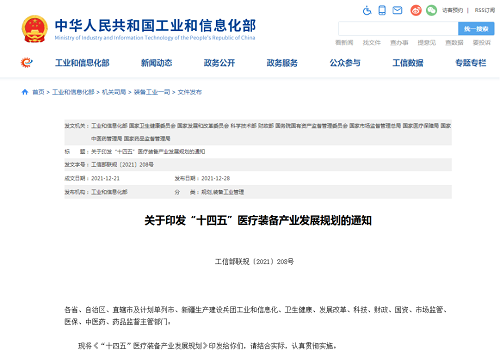Click the home icon in the breadcrumb
The height and width of the screenshot is (362, 500).
tap(25, 92)
